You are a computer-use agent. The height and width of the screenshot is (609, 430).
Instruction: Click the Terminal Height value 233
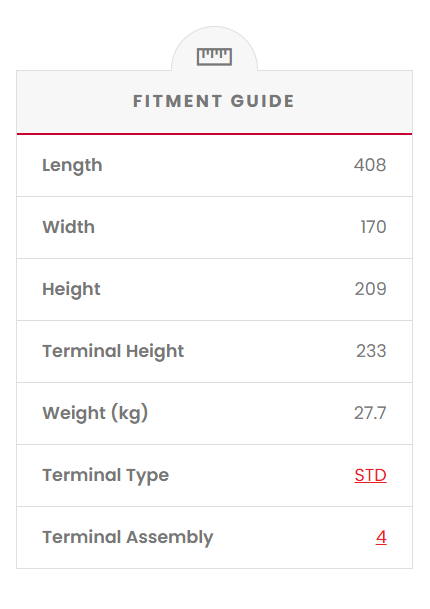tap(371, 351)
